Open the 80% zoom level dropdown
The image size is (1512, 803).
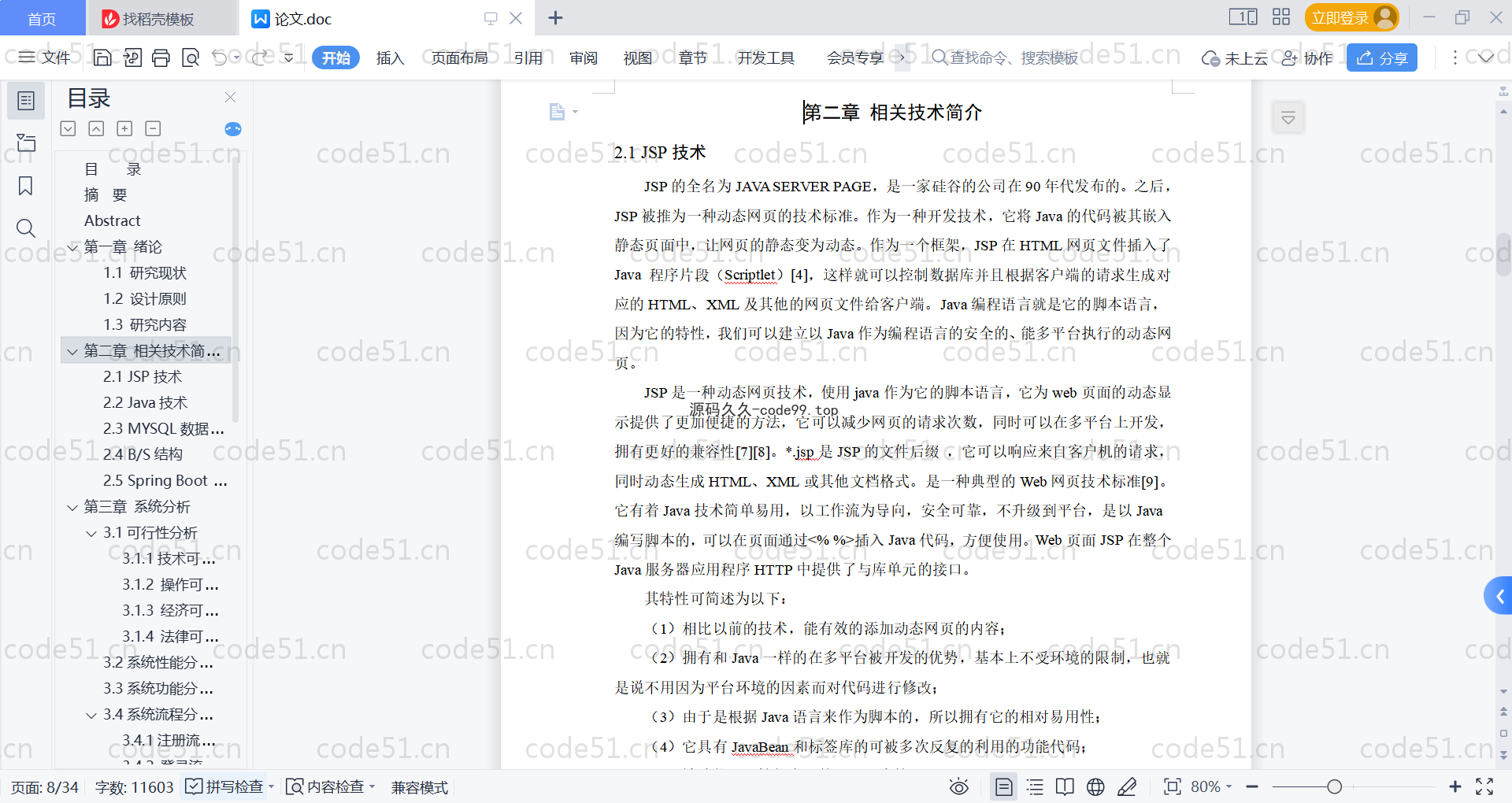tap(1211, 786)
